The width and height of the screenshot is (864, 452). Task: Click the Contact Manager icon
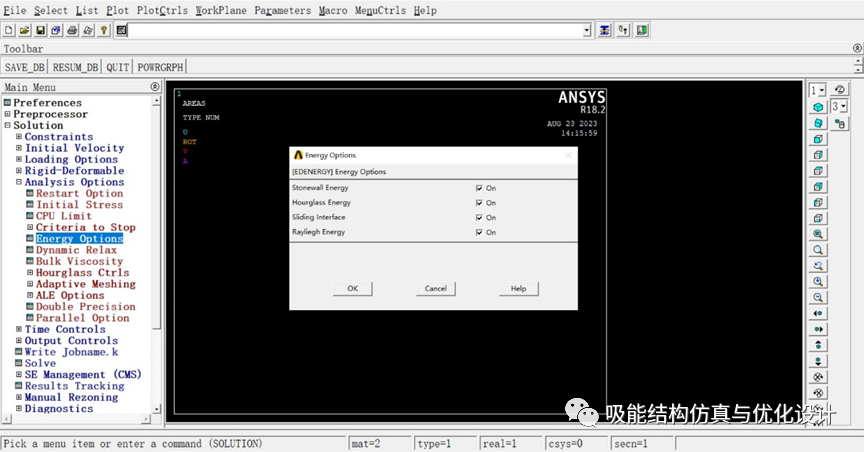[642, 30]
